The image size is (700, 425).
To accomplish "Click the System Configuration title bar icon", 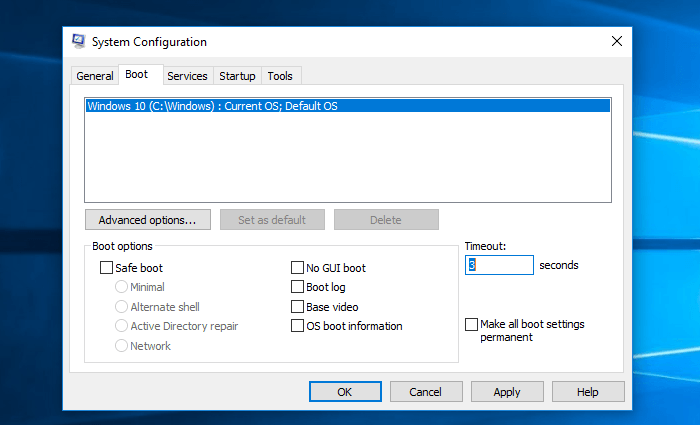I will (x=78, y=41).
